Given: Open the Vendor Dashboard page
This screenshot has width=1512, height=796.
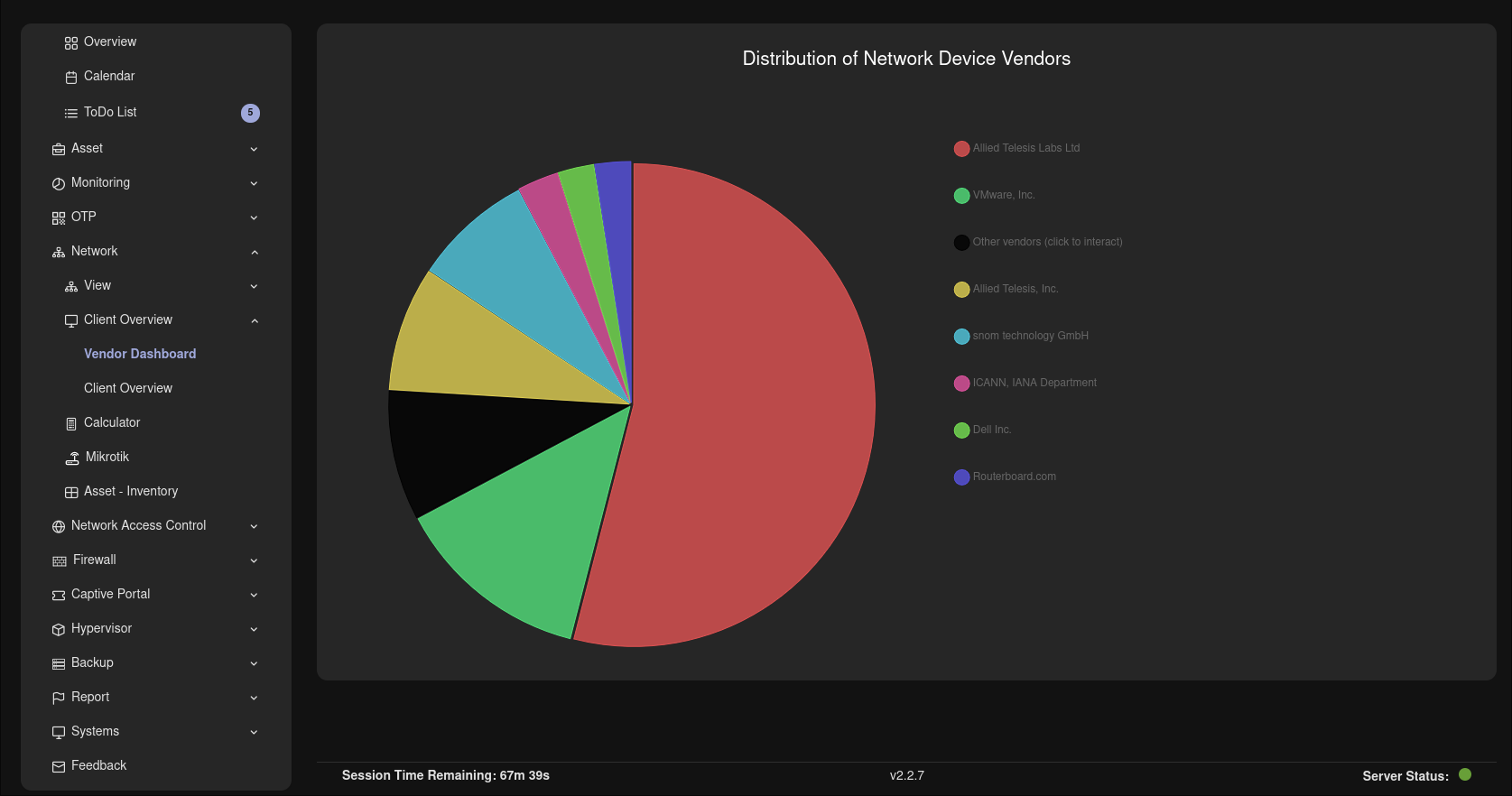Looking at the screenshot, I should (x=140, y=354).
